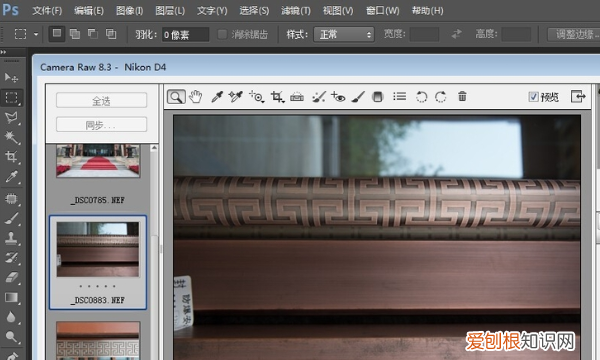Open the 文字(Y) menu
The height and width of the screenshot is (360, 600).
click(212, 10)
